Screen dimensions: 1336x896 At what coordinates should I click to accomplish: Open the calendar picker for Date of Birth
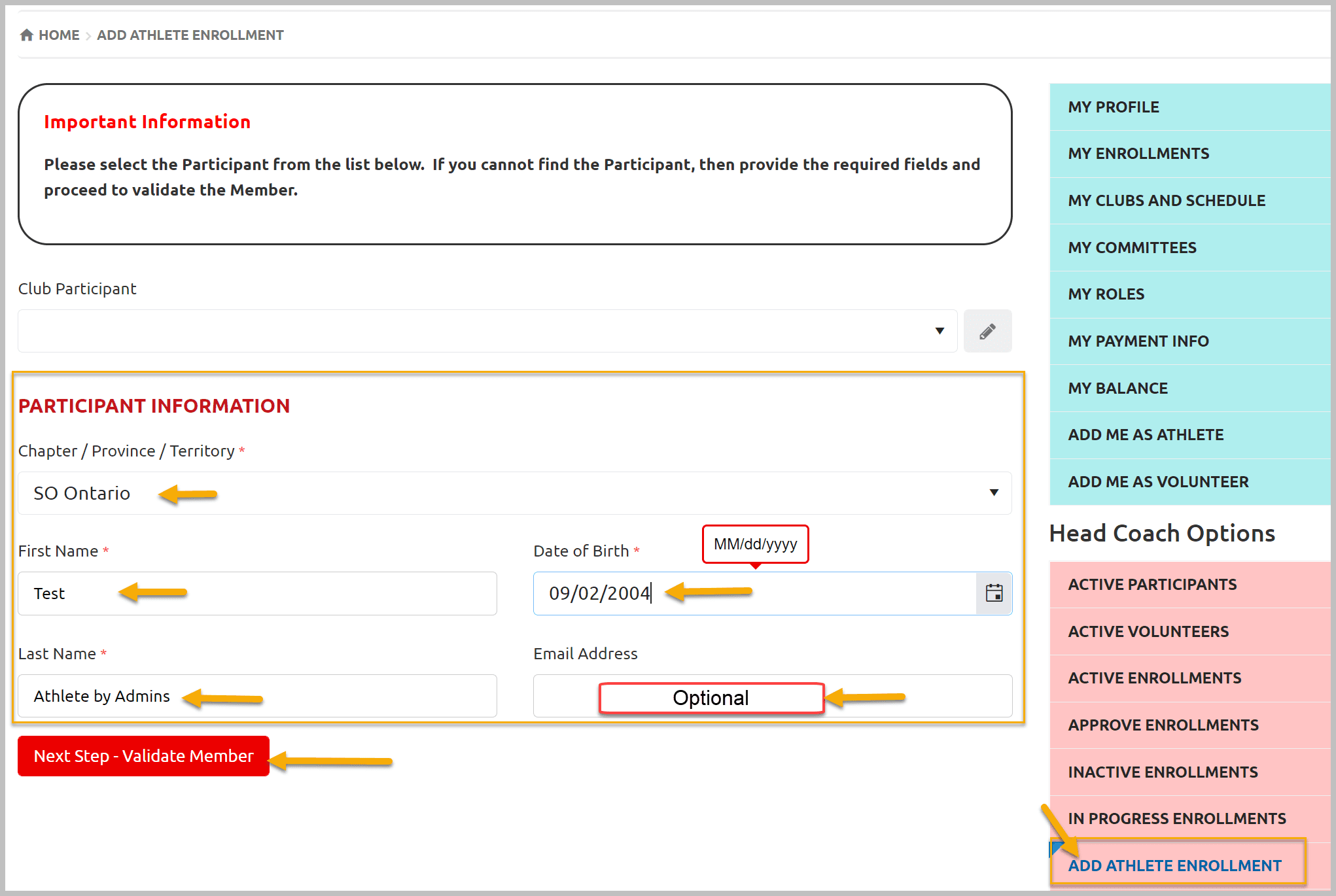click(994, 593)
